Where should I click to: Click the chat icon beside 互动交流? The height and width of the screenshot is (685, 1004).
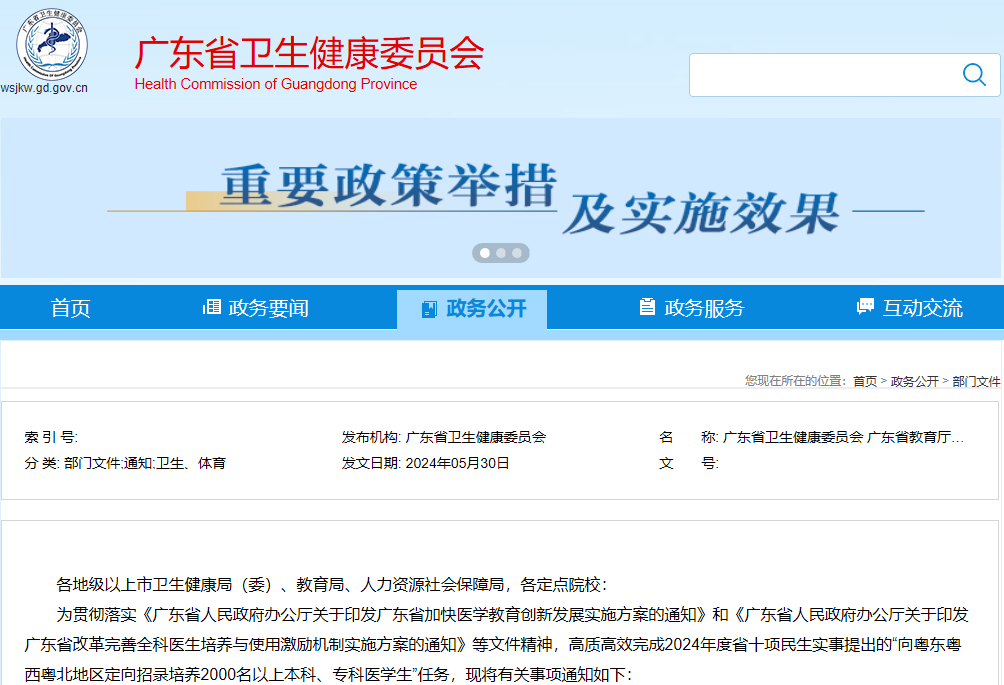click(862, 307)
